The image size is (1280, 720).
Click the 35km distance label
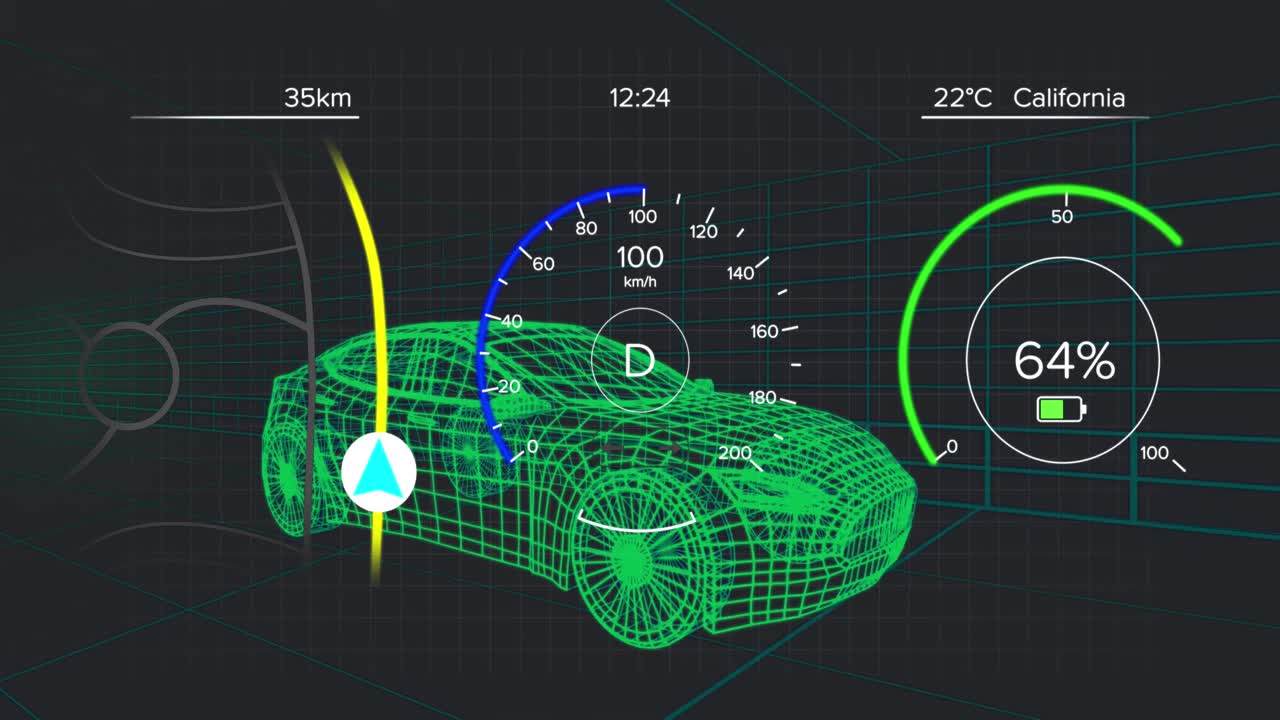point(317,98)
